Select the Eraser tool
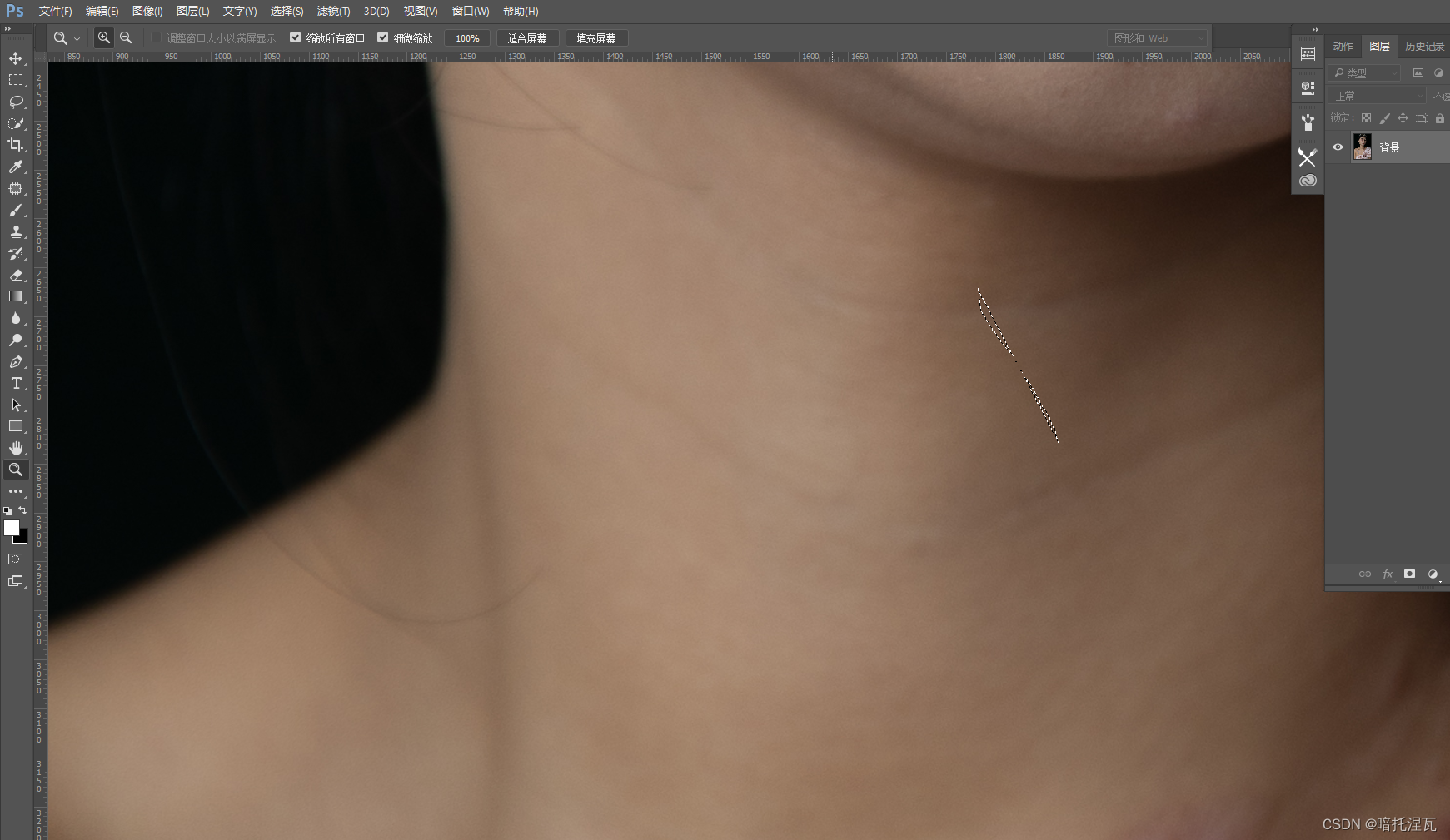 tap(16, 276)
